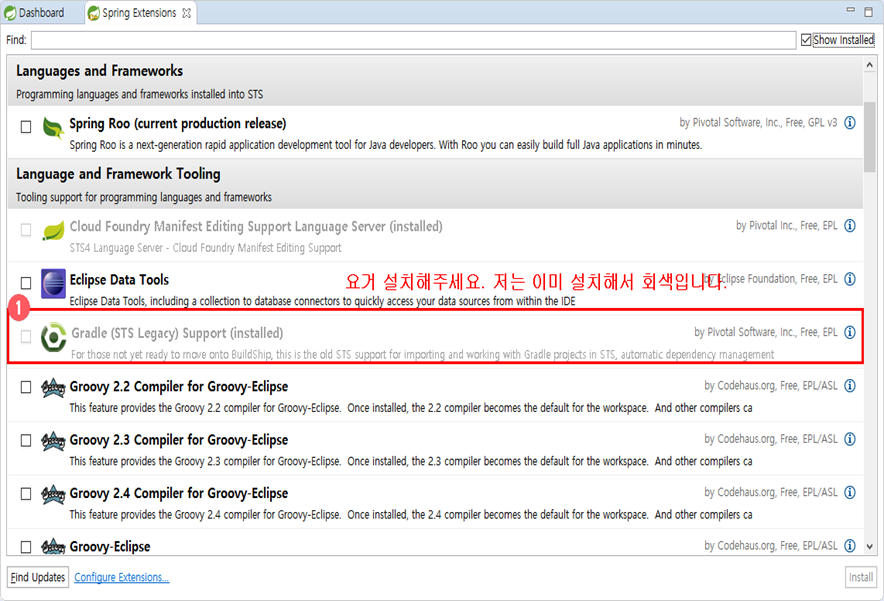Viewport: 884px width, 601px height.
Task: Toggle the Show Installed checkbox
Action: tap(806, 40)
